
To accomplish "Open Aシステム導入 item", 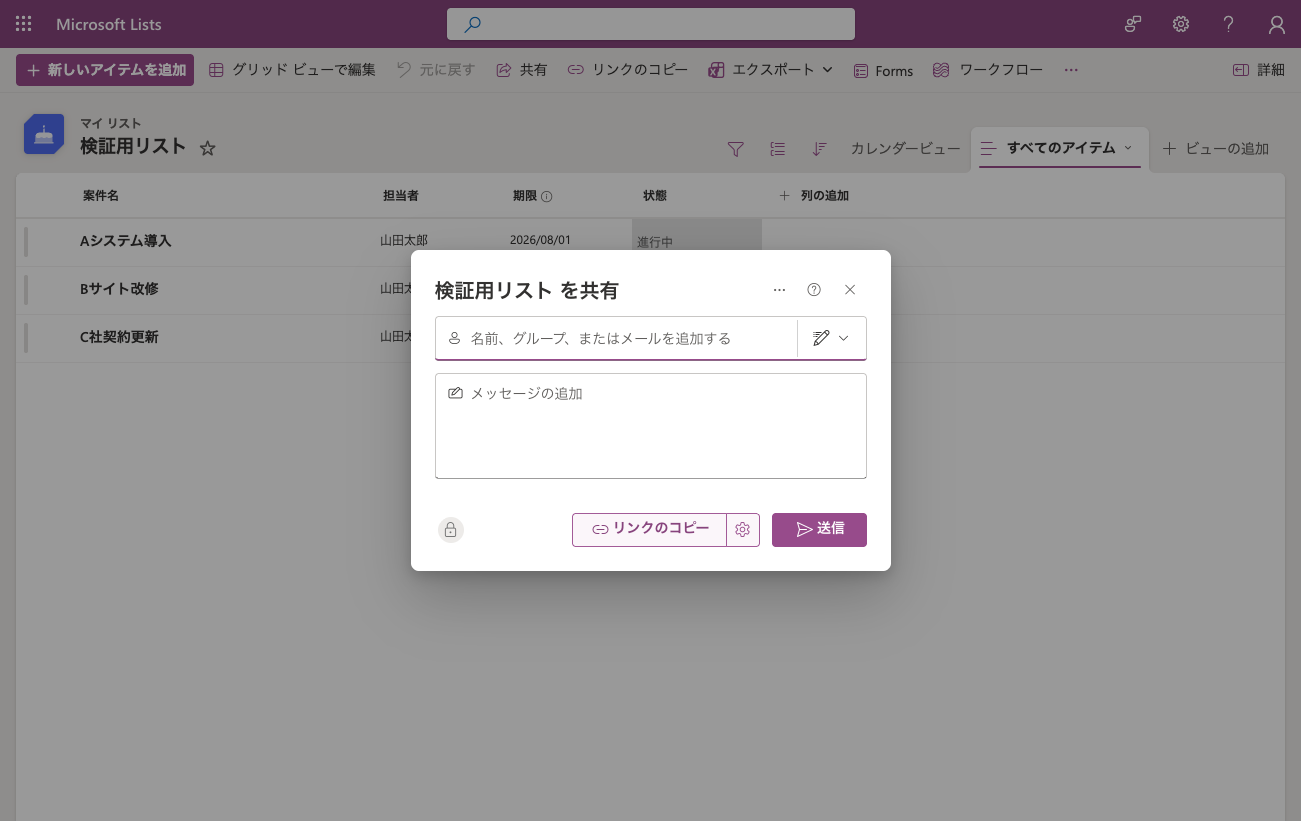I will [x=126, y=241].
